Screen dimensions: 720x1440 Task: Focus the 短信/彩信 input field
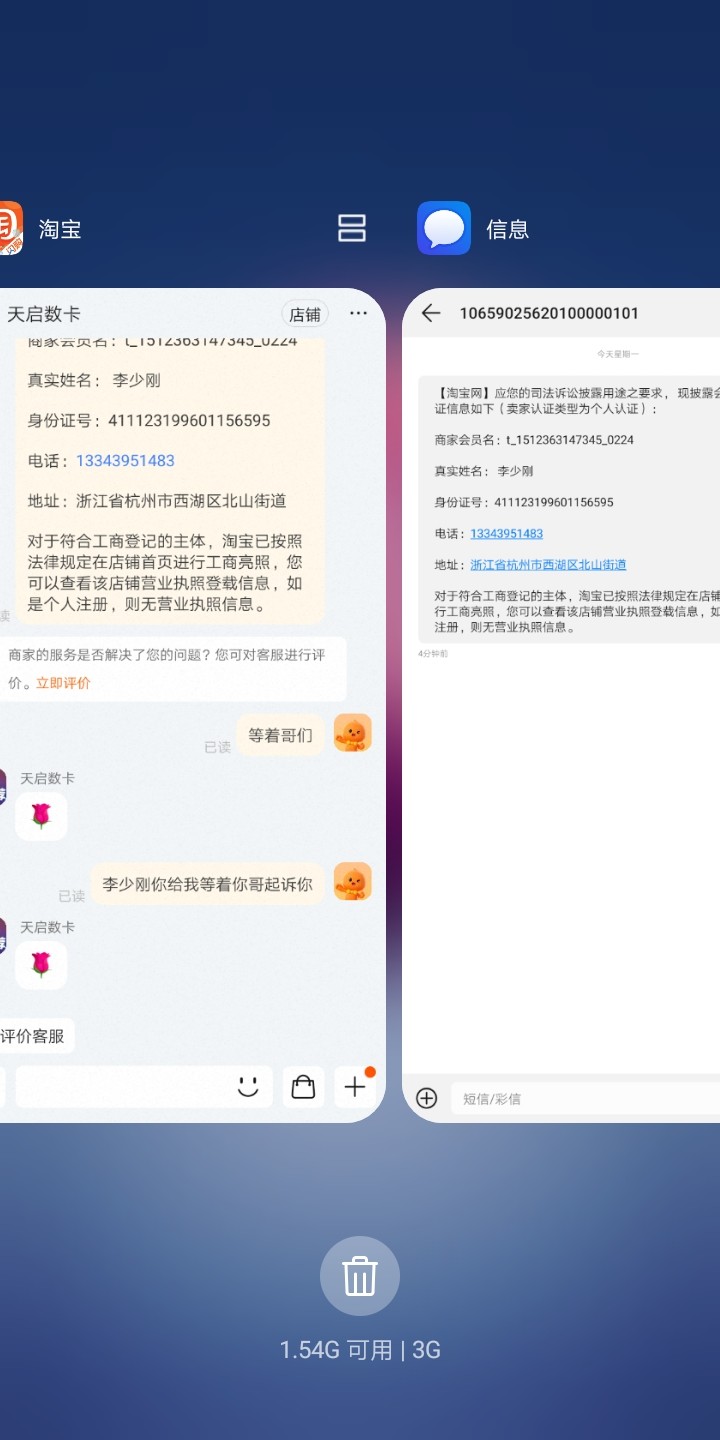[x=585, y=1099]
